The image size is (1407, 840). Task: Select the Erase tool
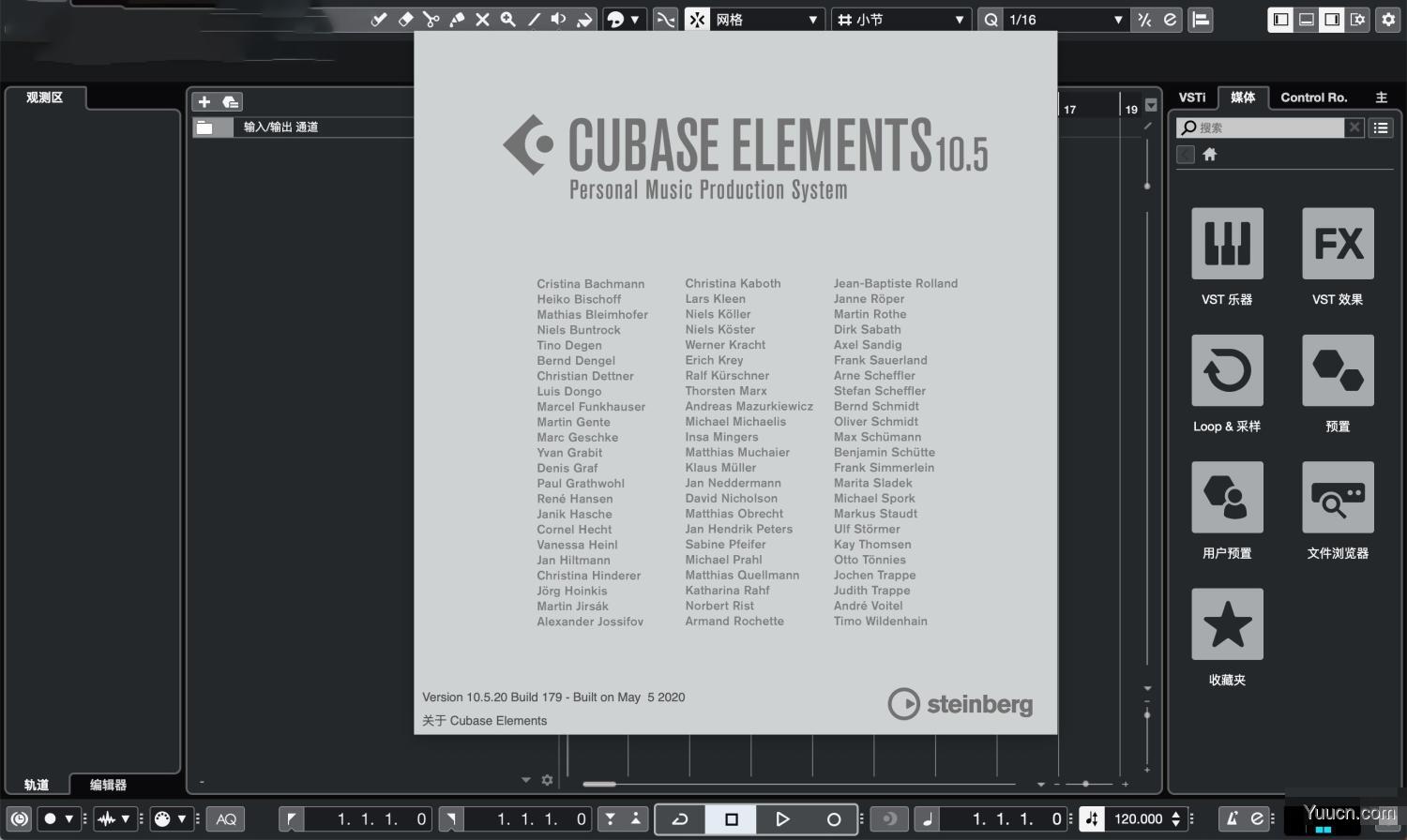point(405,20)
